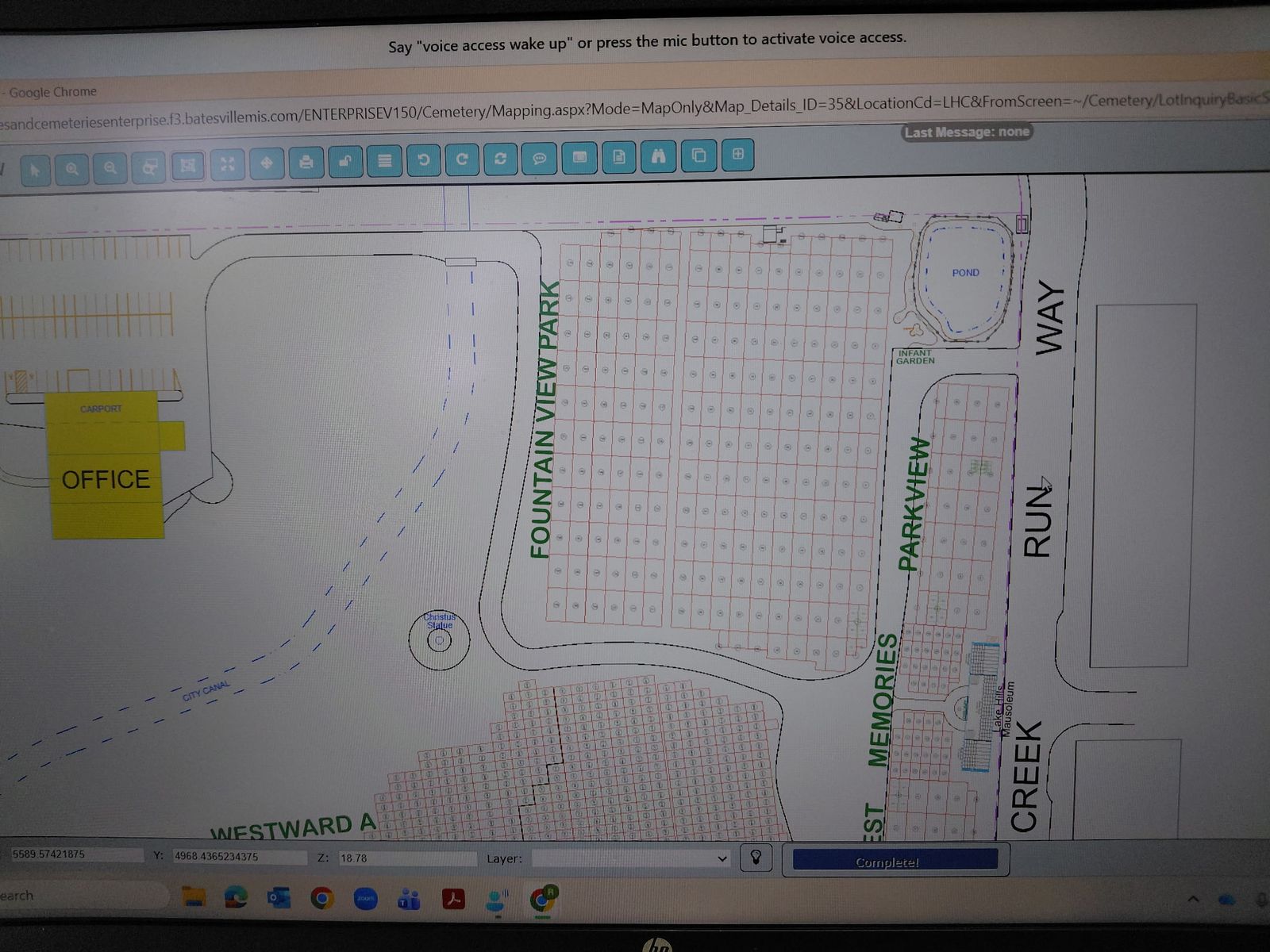Viewport: 1270px width, 952px height.
Task: Open the document page icon
Action: point(619,156)
